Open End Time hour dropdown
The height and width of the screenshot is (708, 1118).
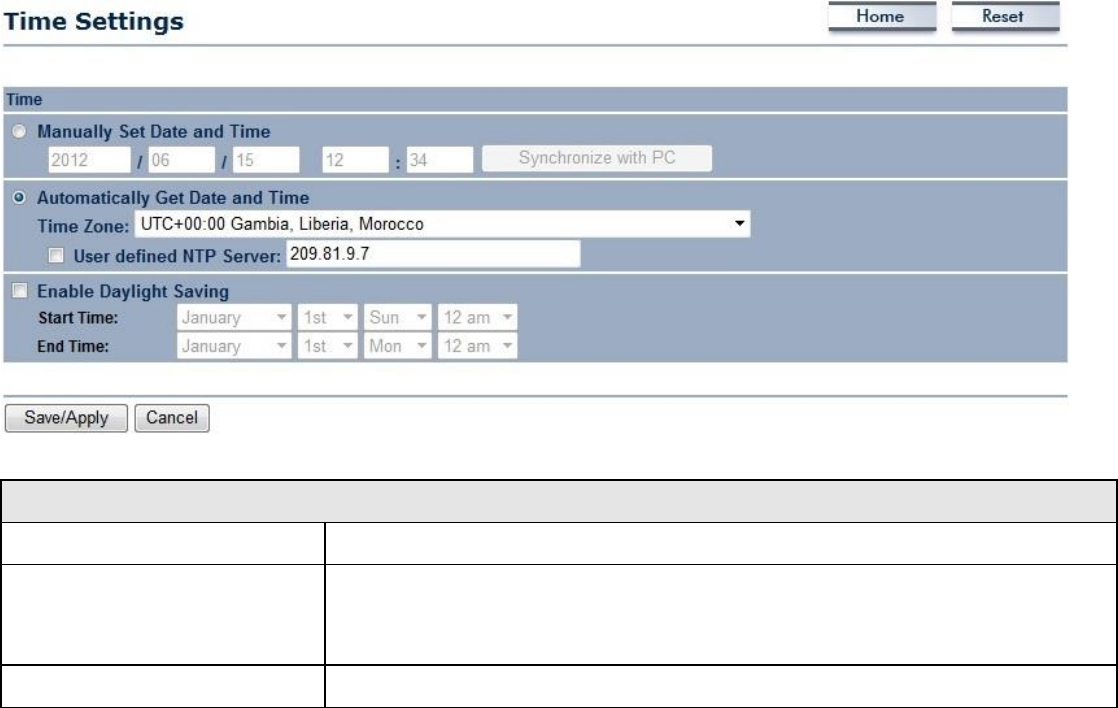(477, 346)
